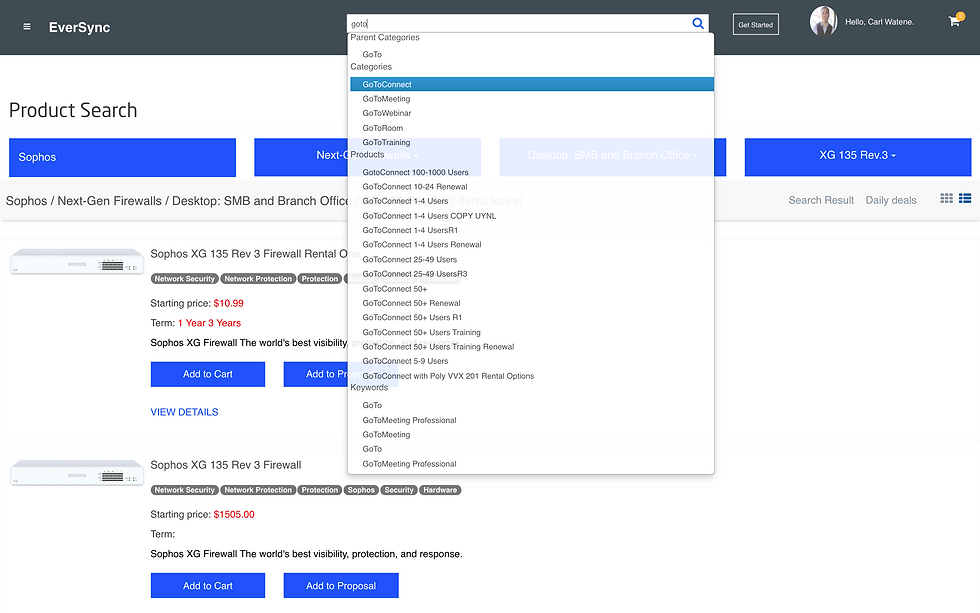The width and height of the screenshot is (980, 613).
Task: Choose GoToConnect 5-9 Users product
Action: [405, 361]
